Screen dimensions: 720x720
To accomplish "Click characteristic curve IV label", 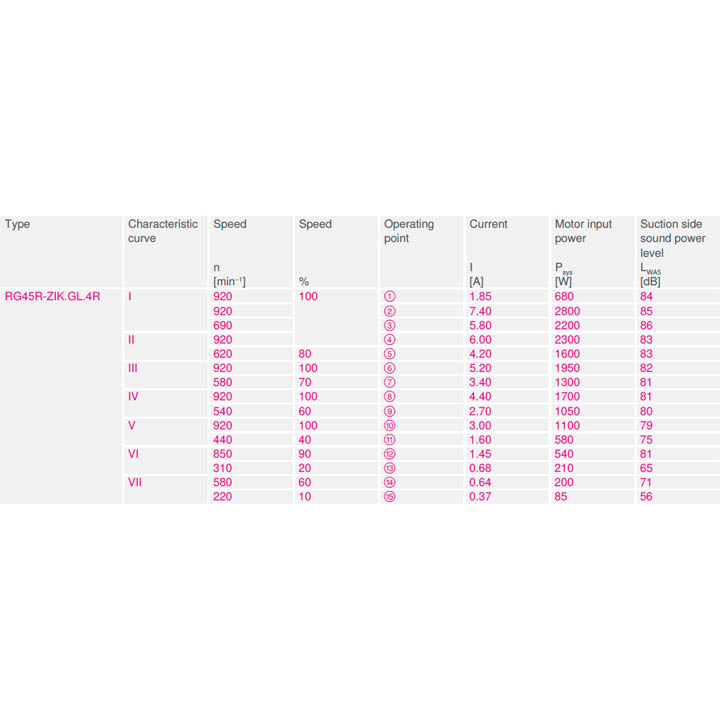I will point(134,397).
